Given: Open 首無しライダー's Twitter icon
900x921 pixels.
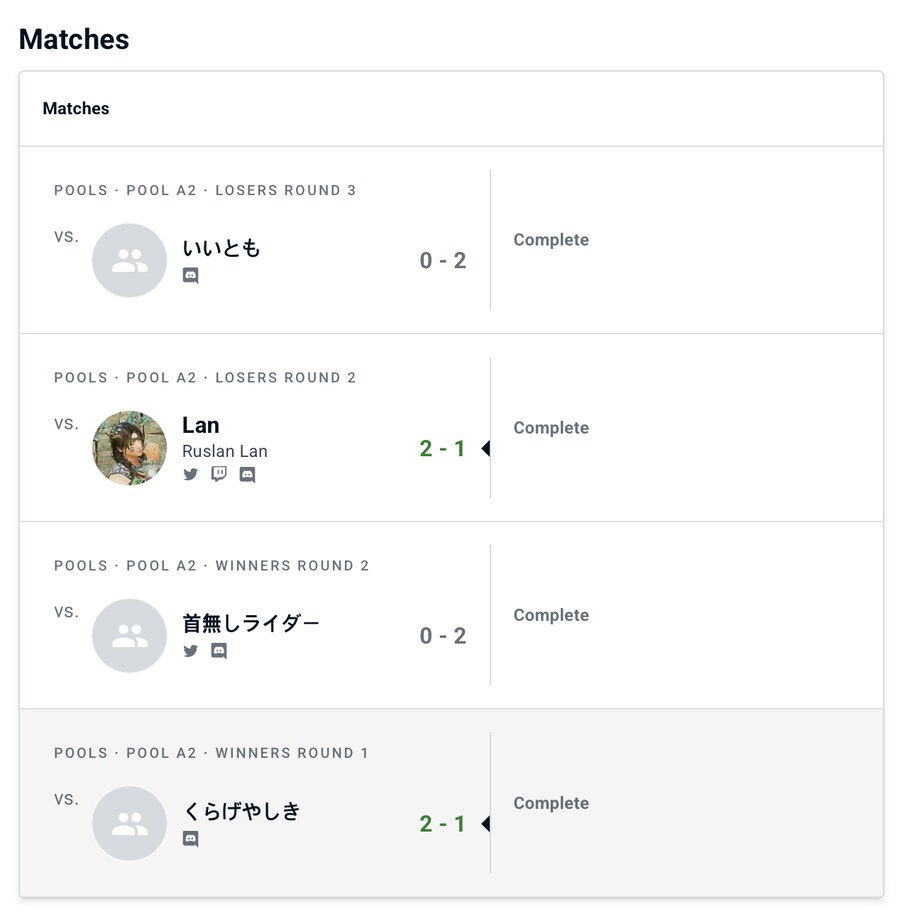Looking at the screenshot, I should 190,650.
